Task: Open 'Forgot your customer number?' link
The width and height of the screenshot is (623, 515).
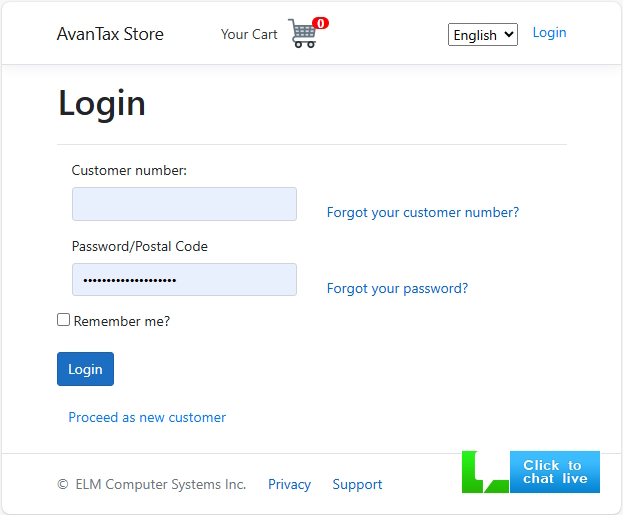Action: click(x=422, y=213)
